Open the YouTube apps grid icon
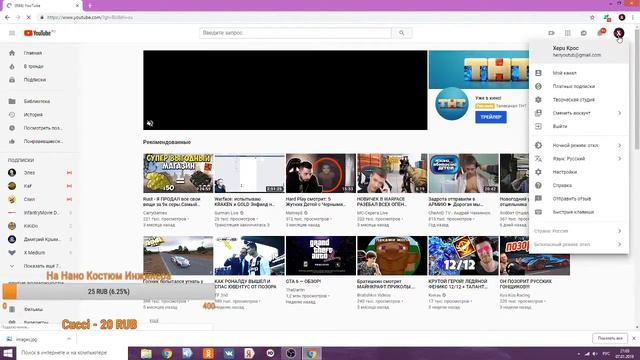 (x=568, y=33)
